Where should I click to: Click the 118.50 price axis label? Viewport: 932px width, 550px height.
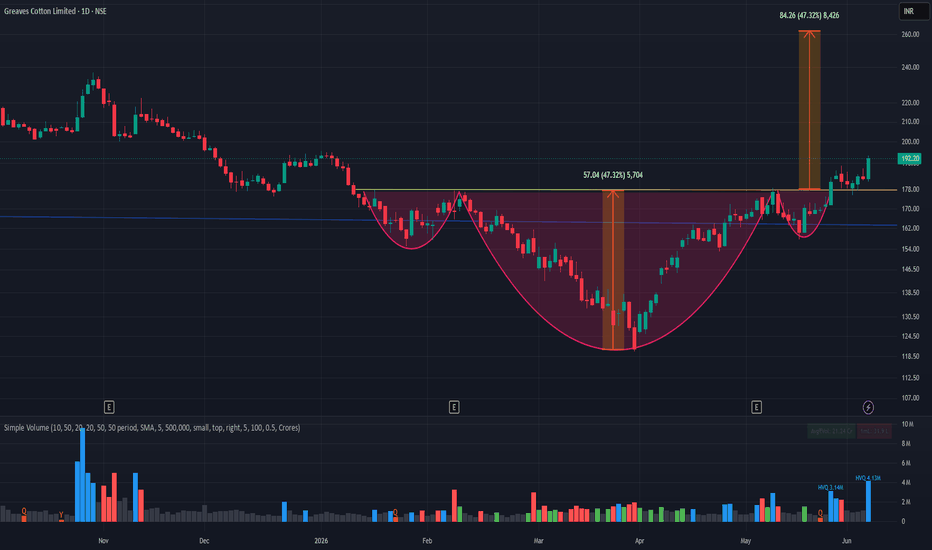point(910,356)
